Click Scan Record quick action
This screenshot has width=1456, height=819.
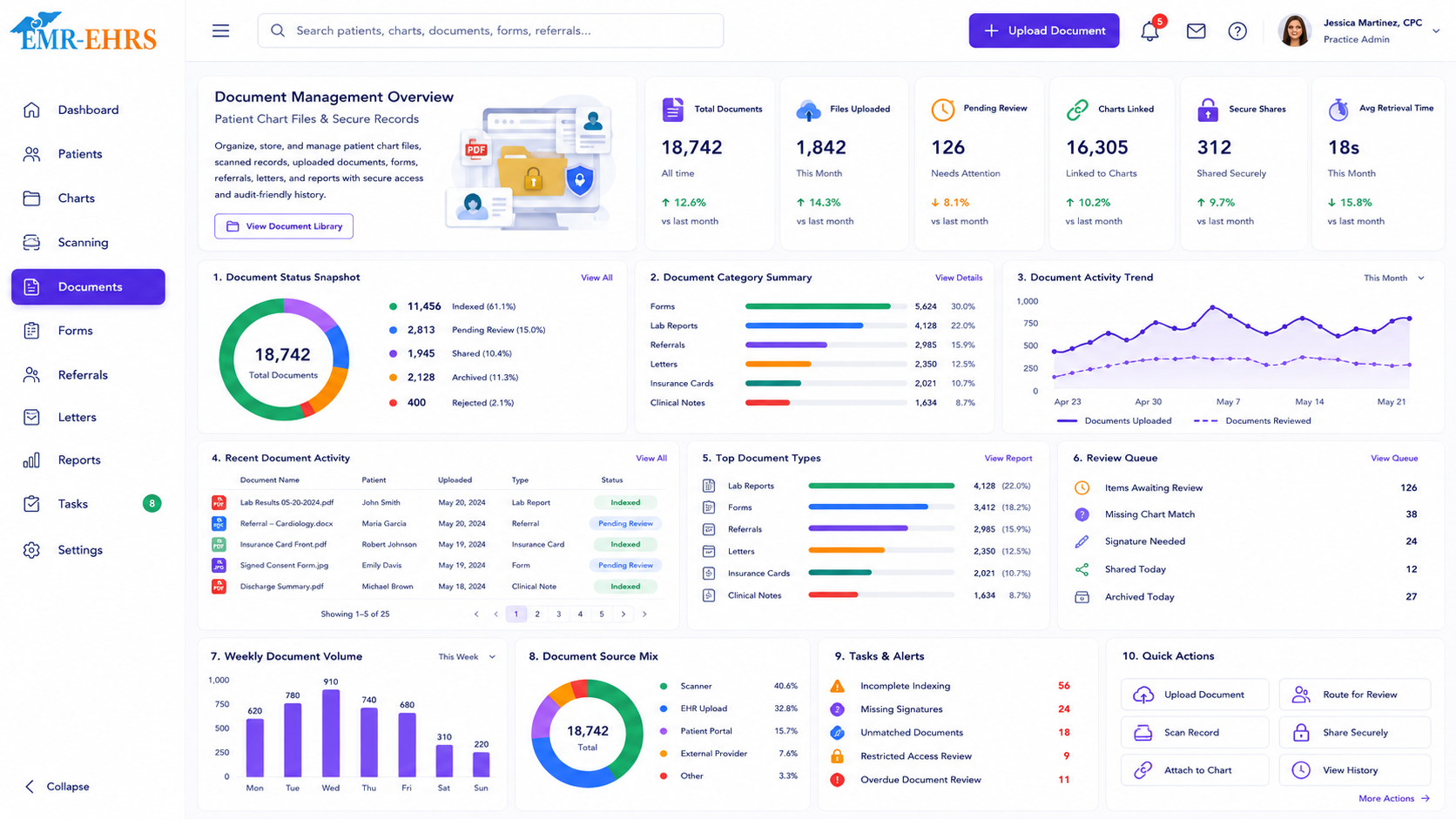coord(1195,733)
